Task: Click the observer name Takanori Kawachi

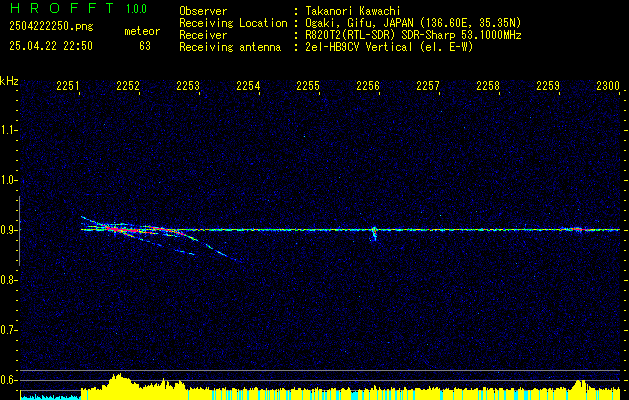Action: pyautogui.click(x=355, y=11)
